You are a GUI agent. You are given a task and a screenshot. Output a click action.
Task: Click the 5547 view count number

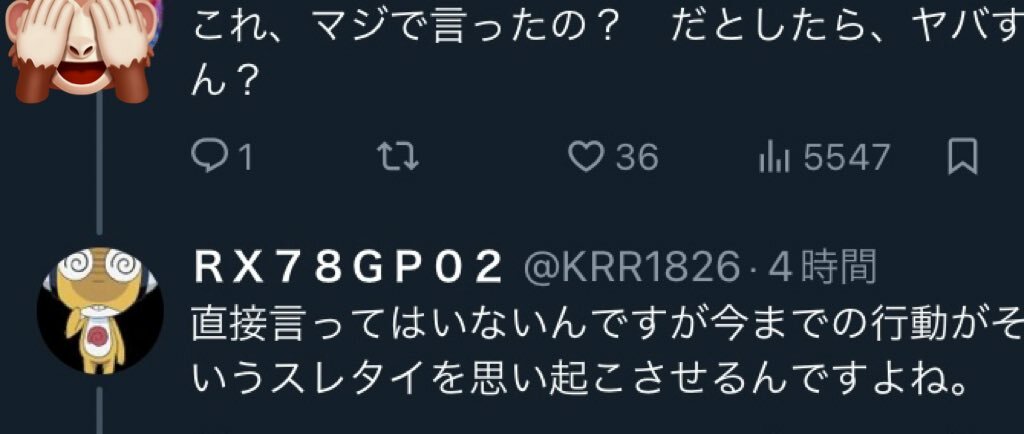click(x=846, y=158)
